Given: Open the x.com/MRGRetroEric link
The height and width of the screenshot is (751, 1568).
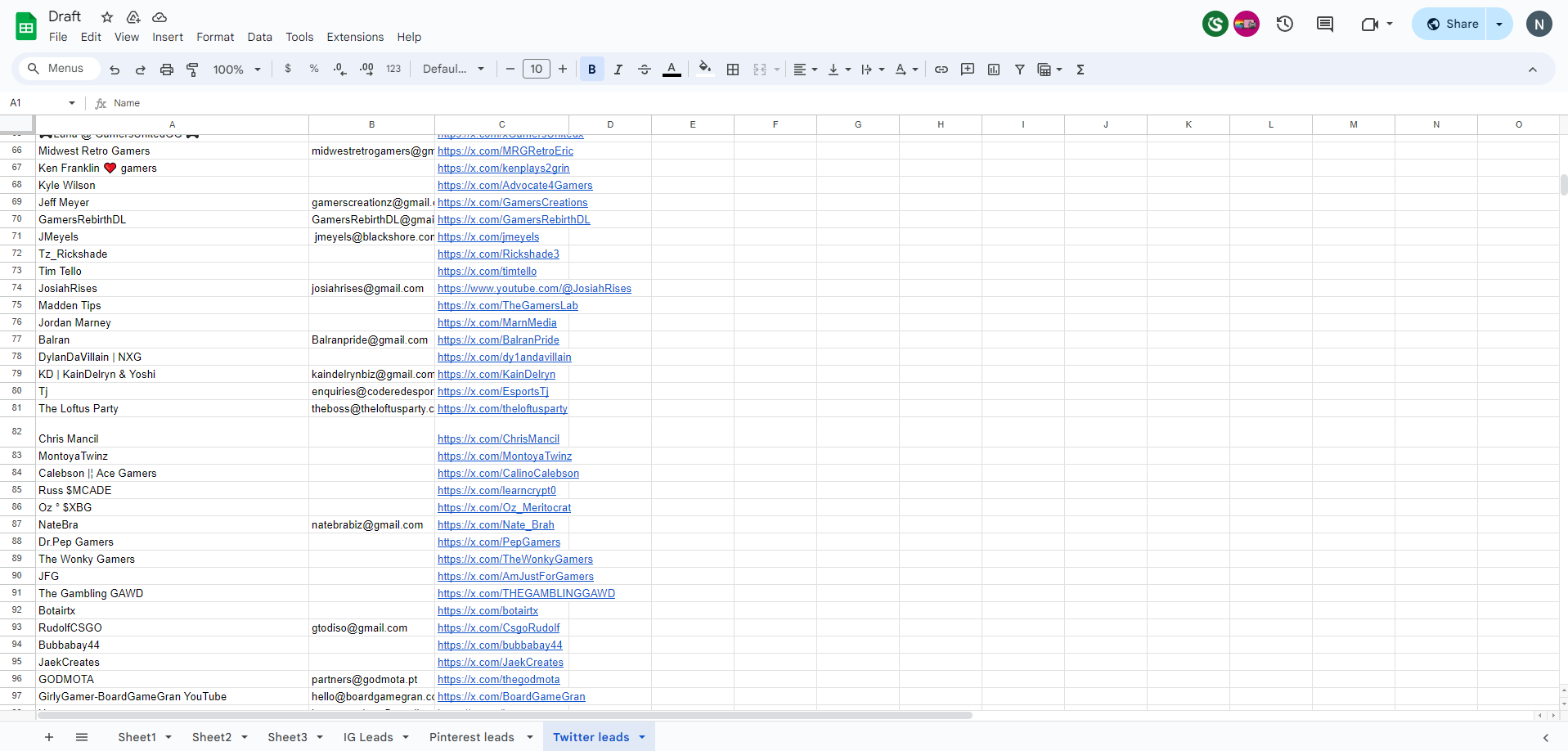Looking at the screenshot, I should [505, 151].
